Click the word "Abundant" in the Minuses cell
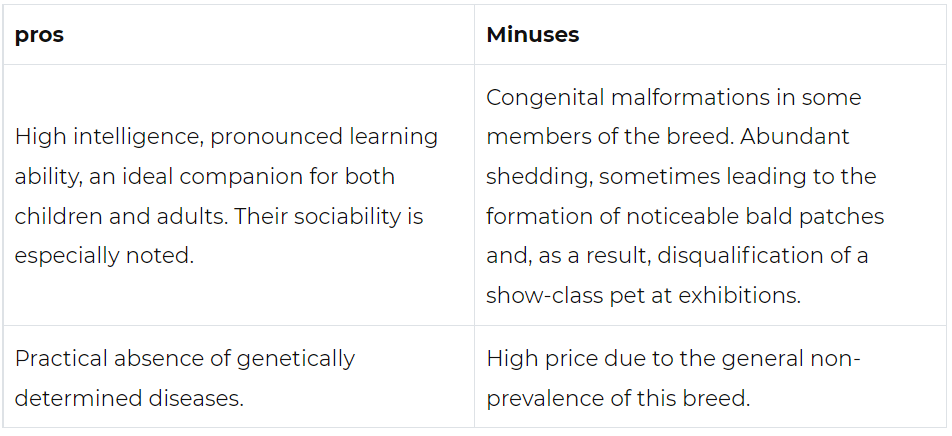The height and width of the screenshot is (436, 952). click(x=794, y=137)
